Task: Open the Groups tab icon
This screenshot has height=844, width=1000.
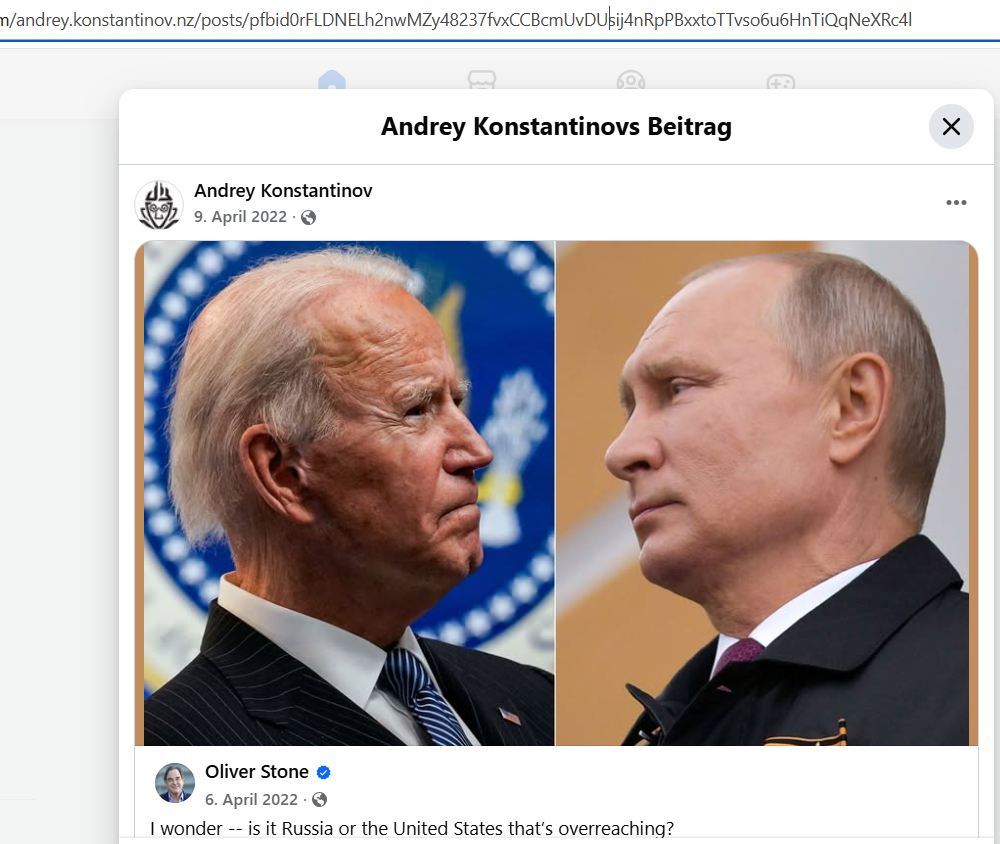Action: click(x=631, y=81)
